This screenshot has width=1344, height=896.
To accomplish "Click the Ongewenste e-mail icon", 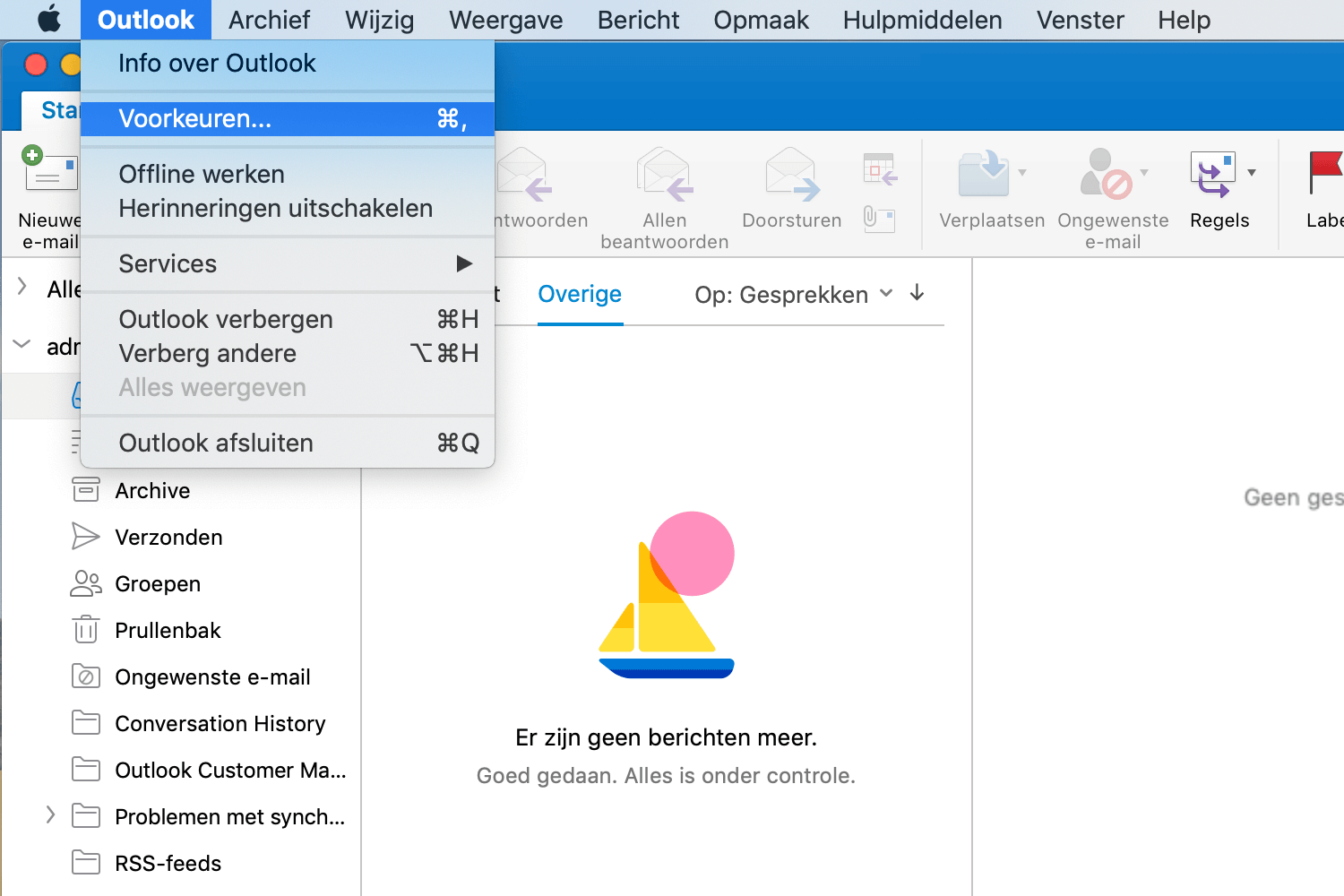I will tap(1106, 173).
